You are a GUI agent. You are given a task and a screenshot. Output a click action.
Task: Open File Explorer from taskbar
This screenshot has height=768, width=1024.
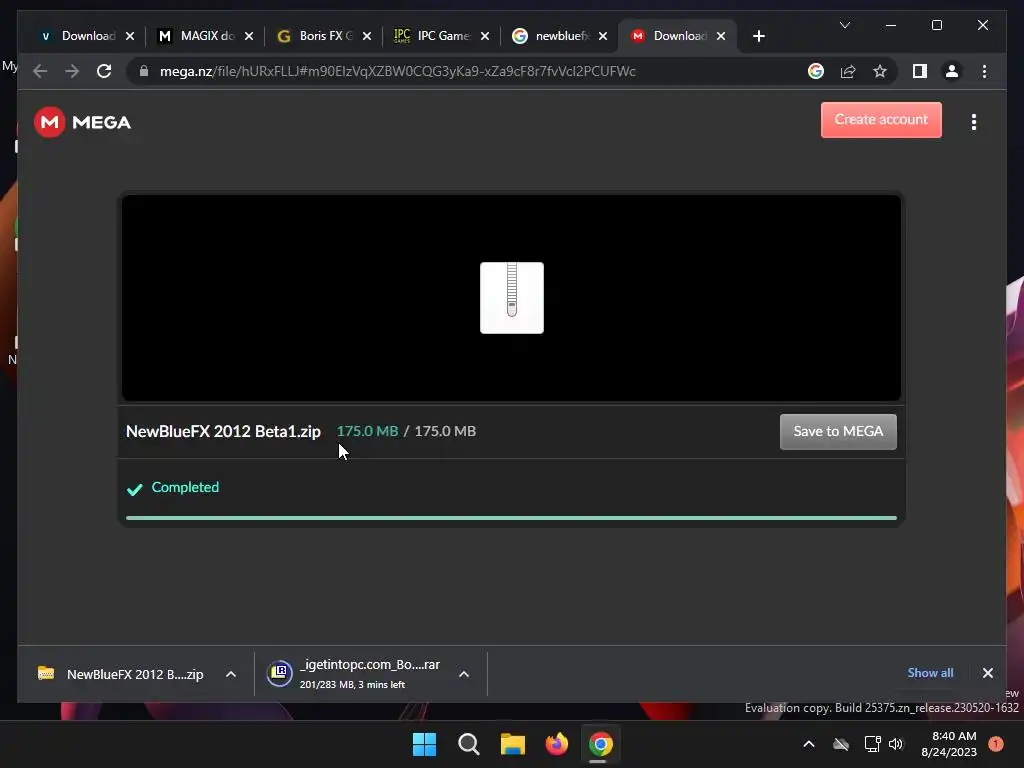[x=513, y=744]
